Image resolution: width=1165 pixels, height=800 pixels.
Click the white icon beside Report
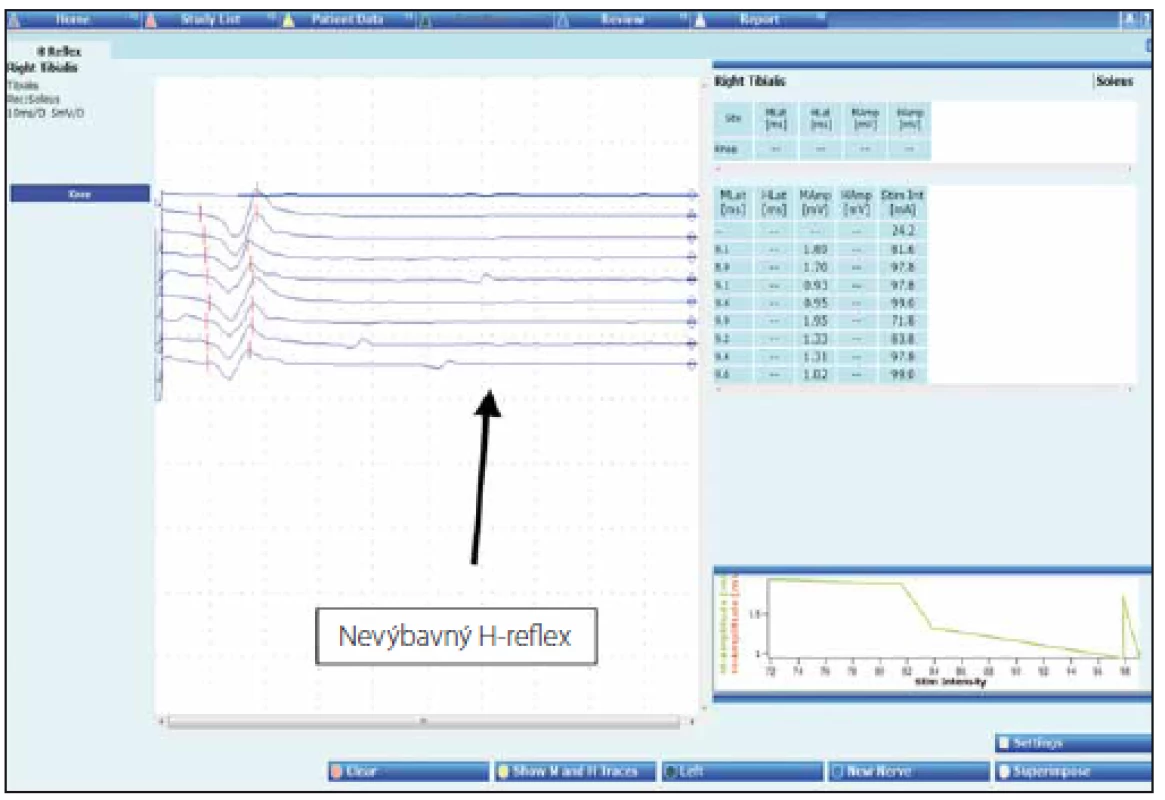[x=700, y=21]
